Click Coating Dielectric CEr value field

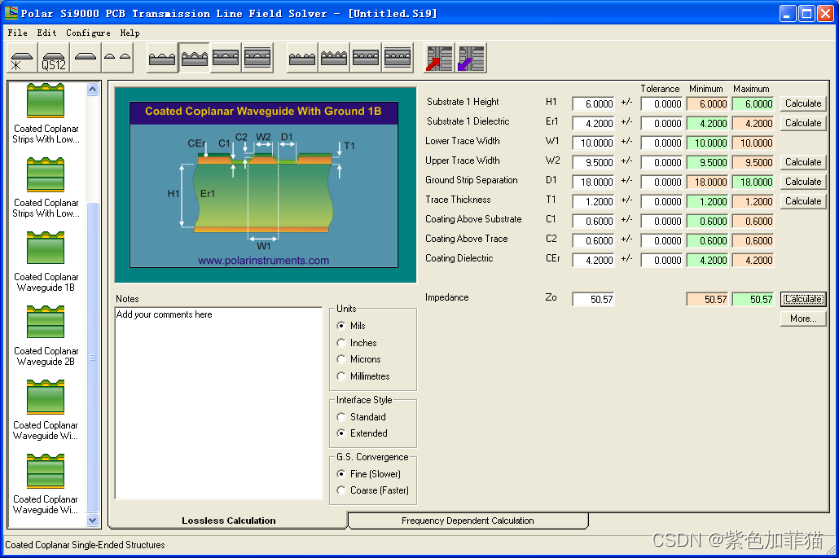click(593, 260)
